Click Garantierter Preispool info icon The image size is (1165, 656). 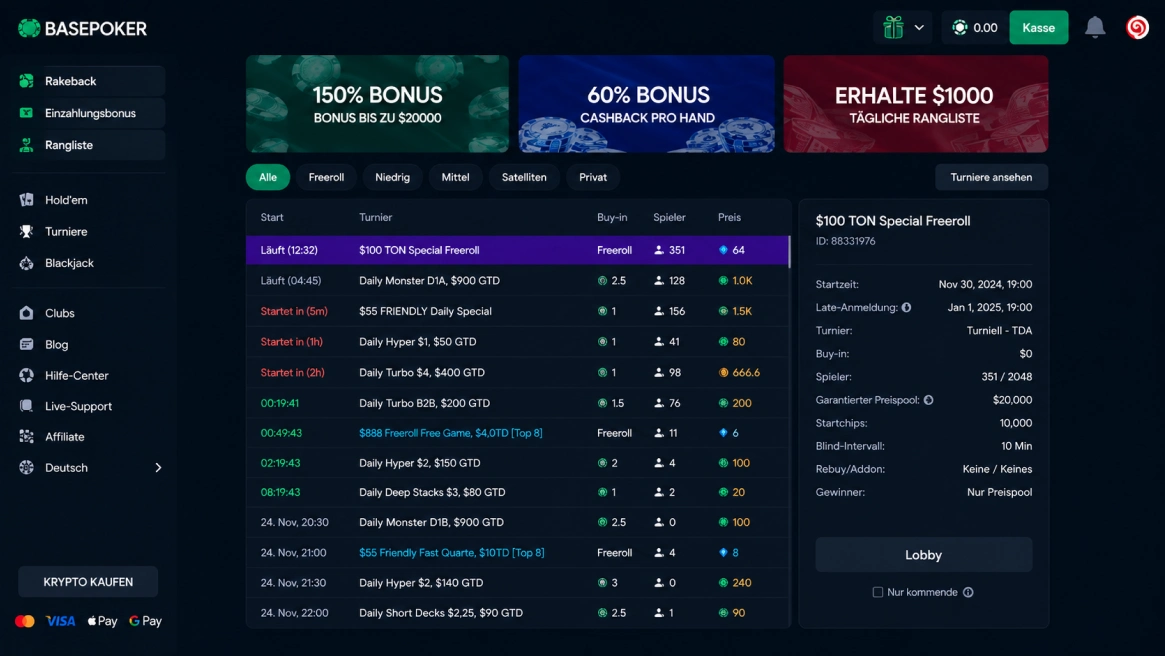tap(929, 400)
